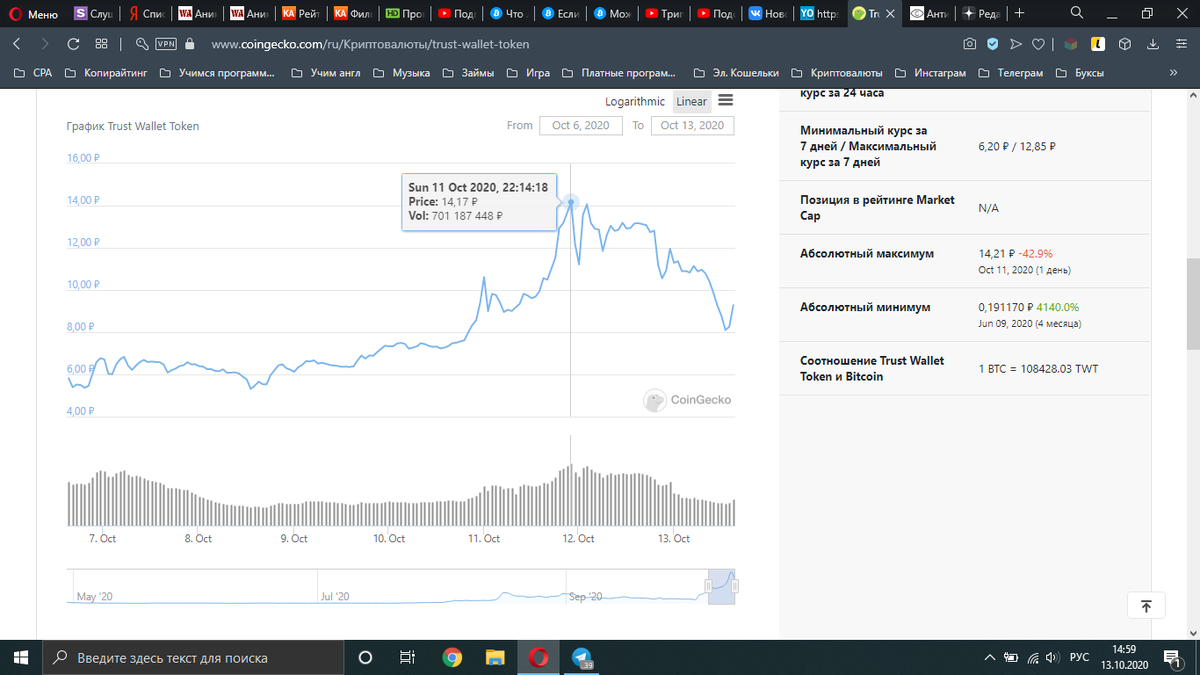The width and height of the screenshot is (1200, 675).
Task: Click the left navigator range handle
Action: [x=709, y=586]
